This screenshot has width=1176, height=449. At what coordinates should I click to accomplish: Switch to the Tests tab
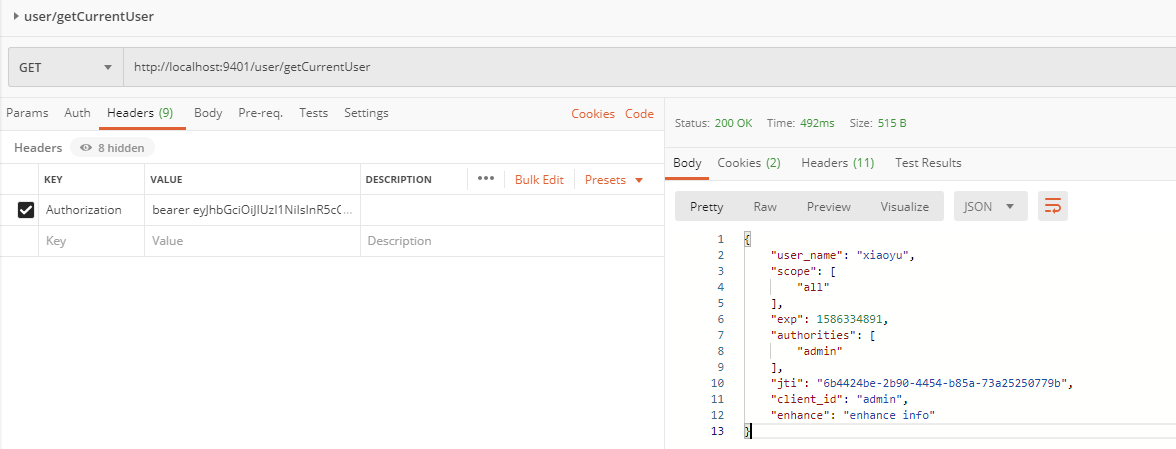pos(314,113)
